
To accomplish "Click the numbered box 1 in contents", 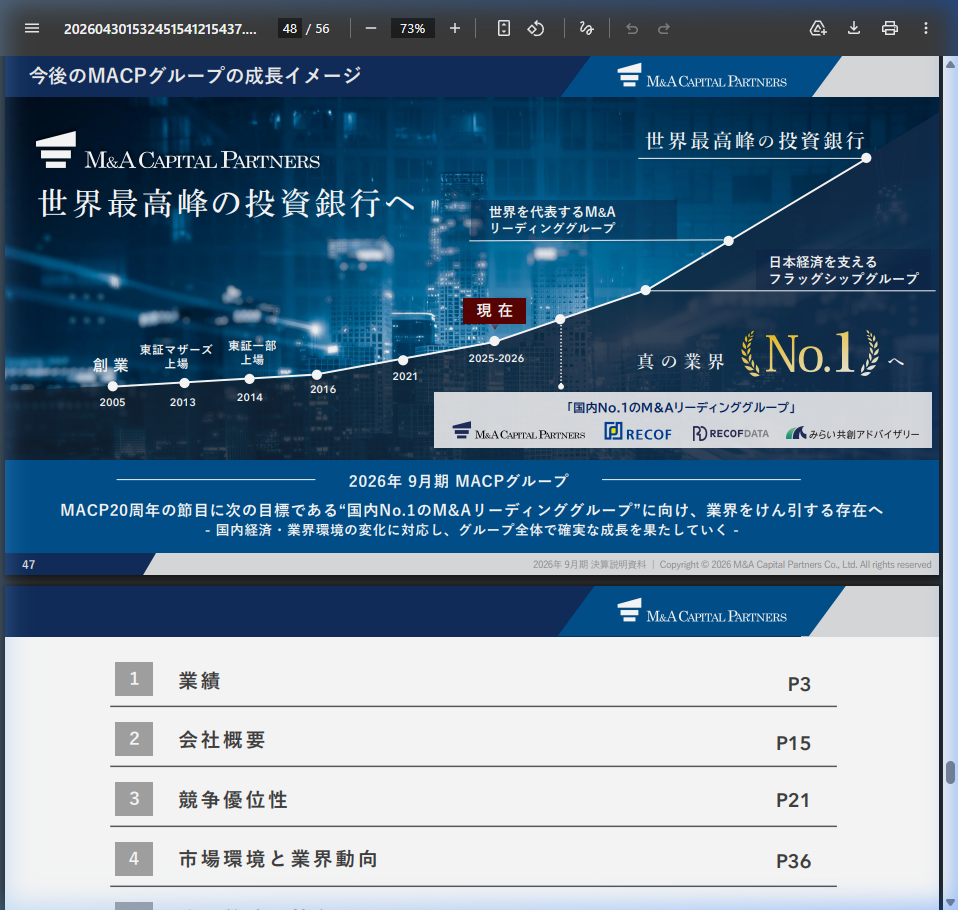I will [x=134, y=679].
